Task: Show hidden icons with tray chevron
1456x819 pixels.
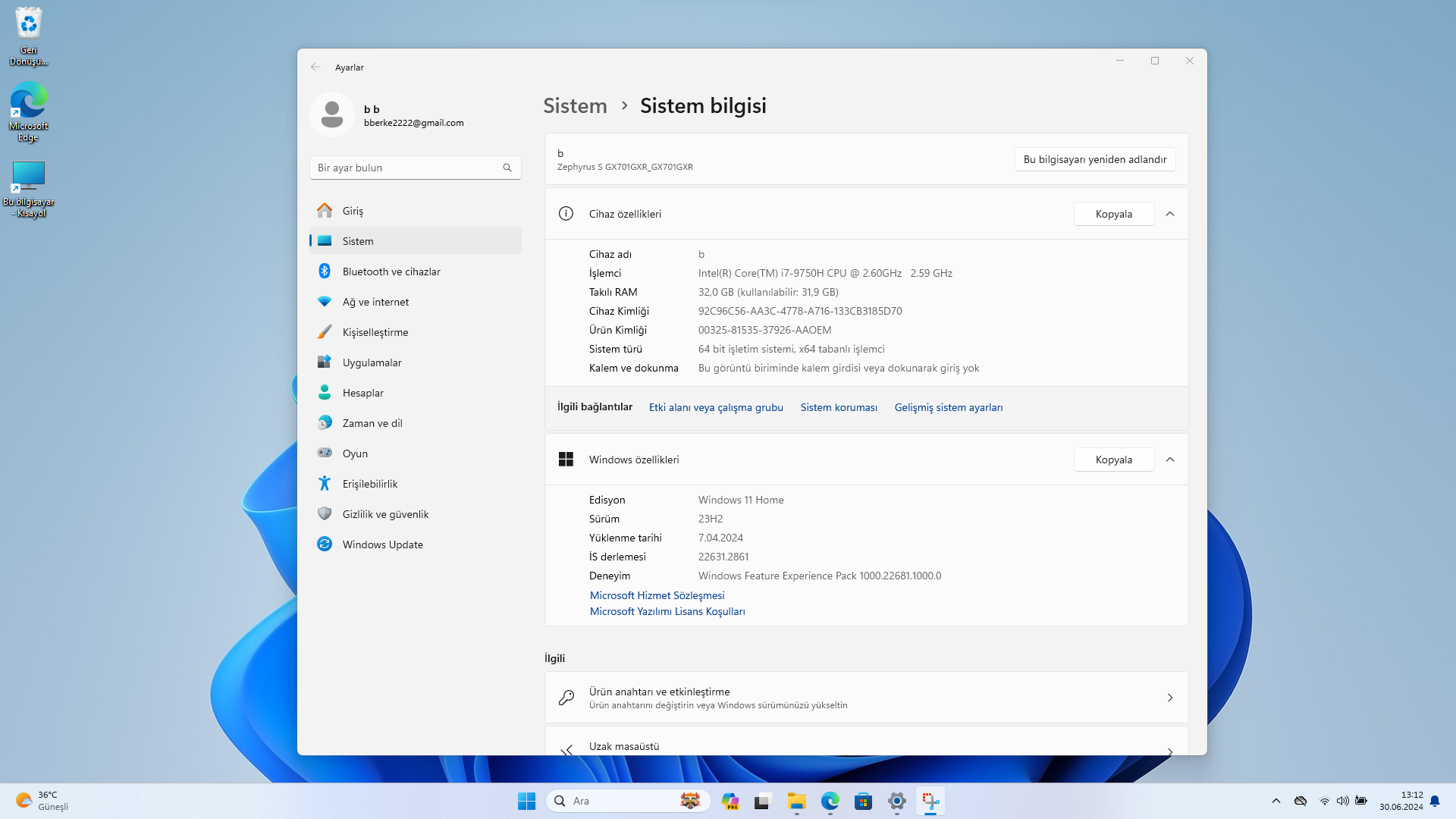Action: click(1276, 801)
